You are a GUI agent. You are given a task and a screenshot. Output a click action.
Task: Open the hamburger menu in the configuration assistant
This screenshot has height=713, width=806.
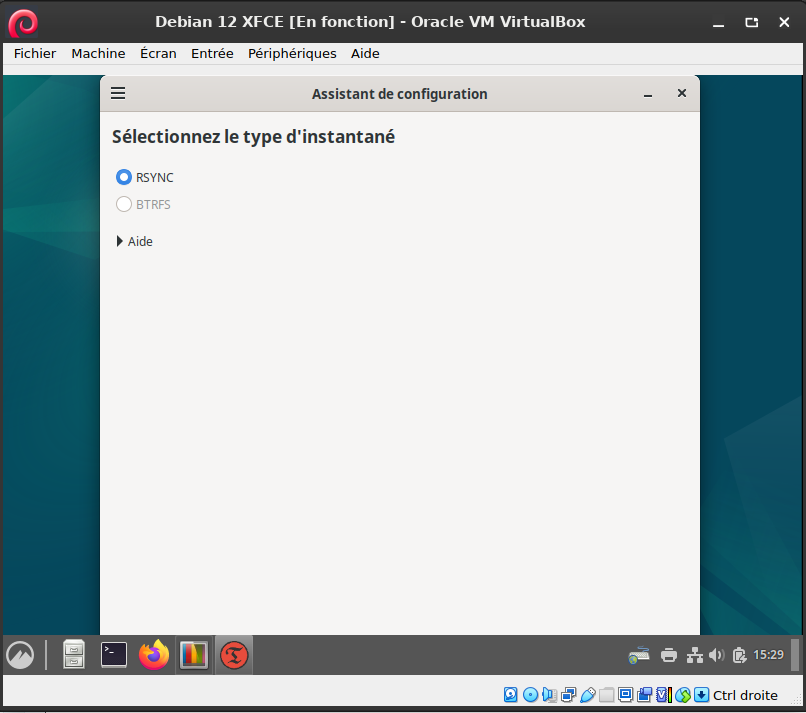click(118, 93)
